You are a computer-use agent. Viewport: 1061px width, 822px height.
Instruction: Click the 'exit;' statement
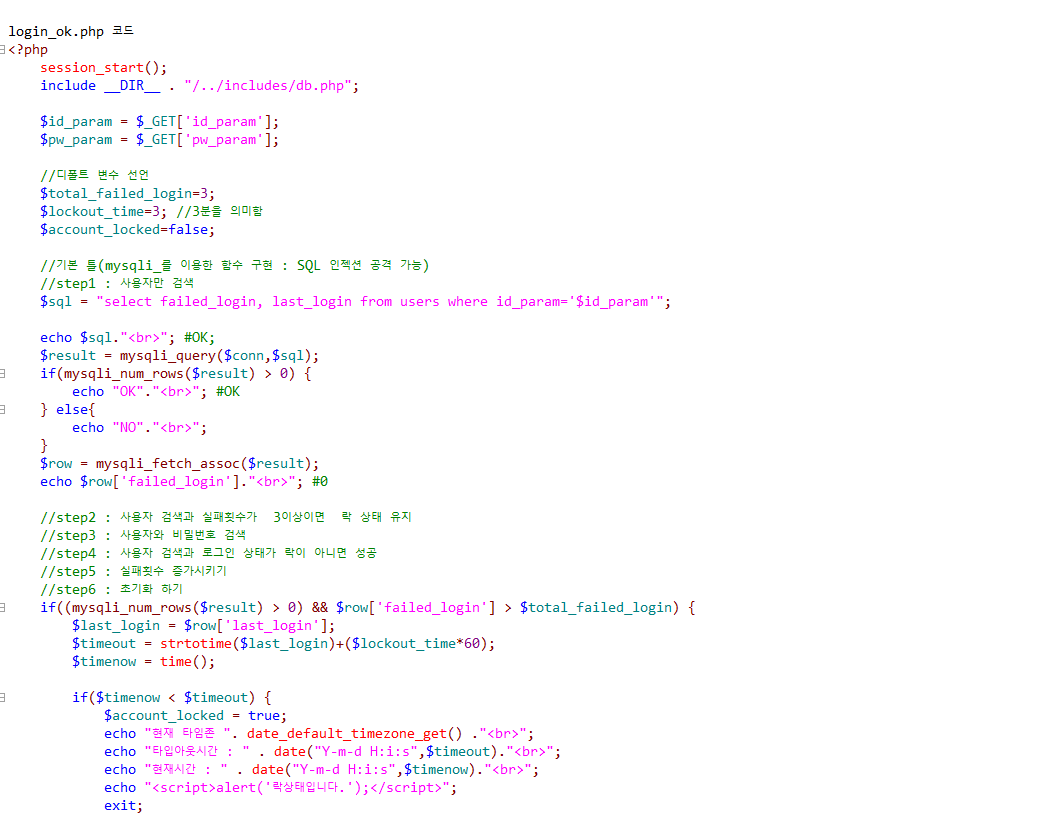[123, 806]
